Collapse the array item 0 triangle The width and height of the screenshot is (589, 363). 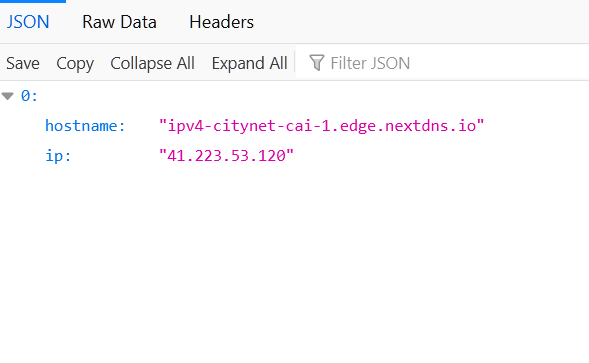coord(8,96)
